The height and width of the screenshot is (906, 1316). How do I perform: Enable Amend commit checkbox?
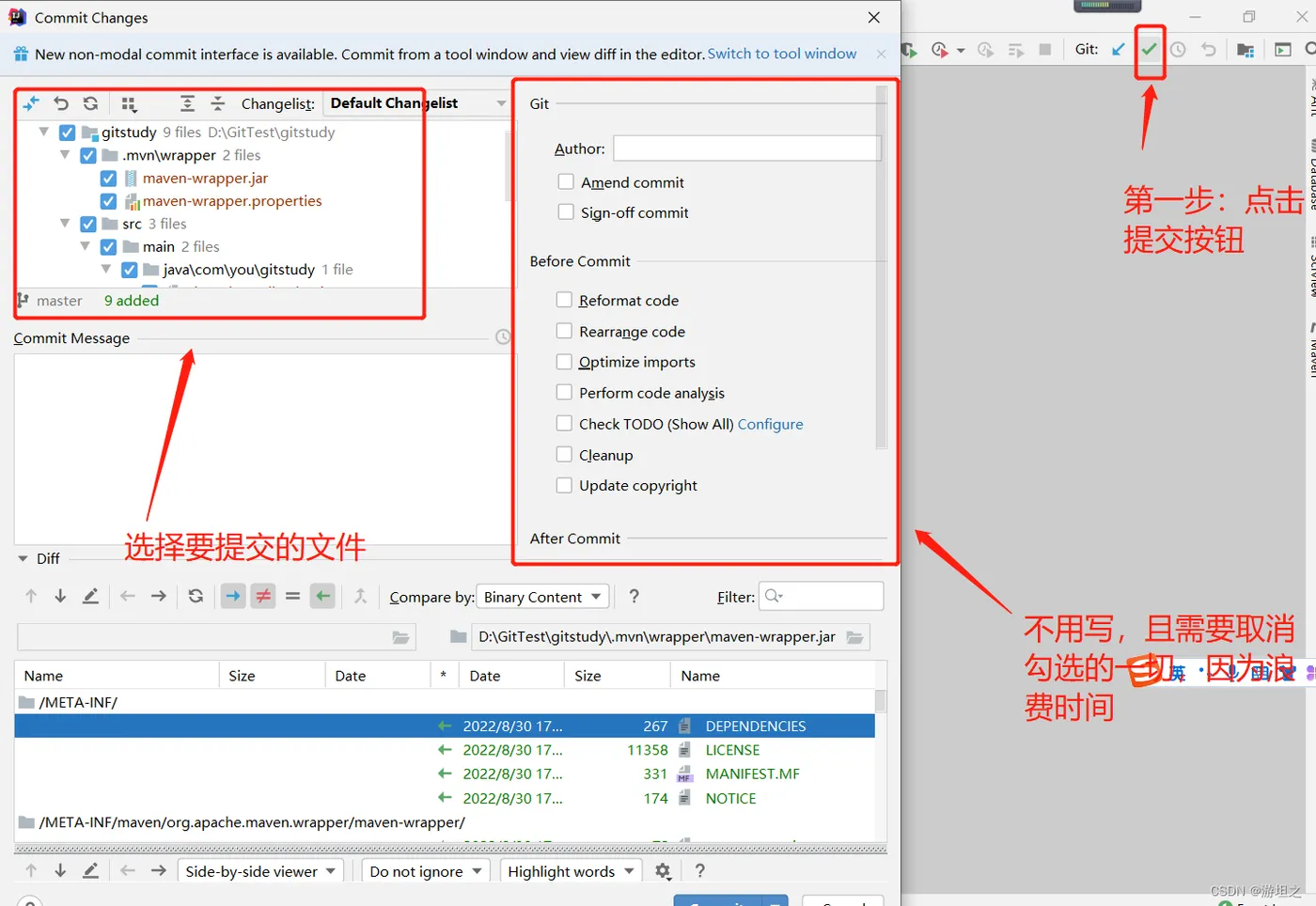pos(566,181)
